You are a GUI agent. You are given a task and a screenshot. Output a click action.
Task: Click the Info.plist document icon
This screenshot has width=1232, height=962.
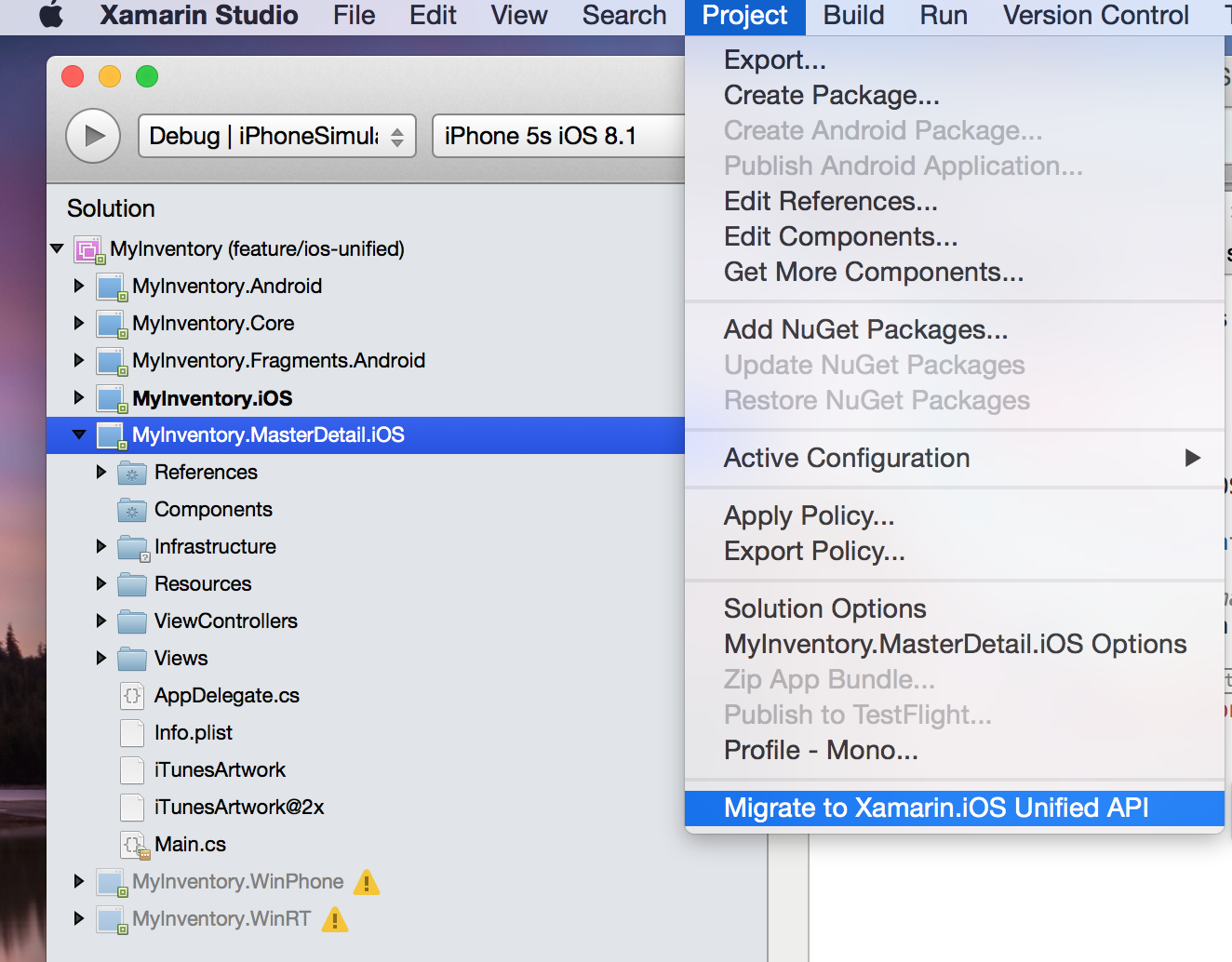tap(132, 733)
